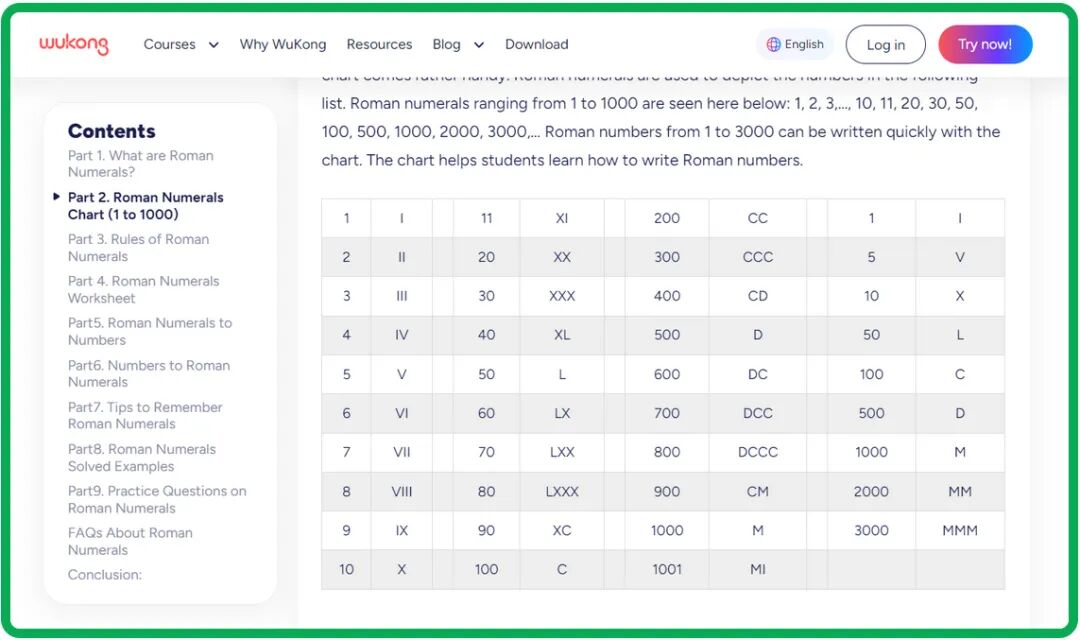Open the English language selector

pos(795,44)
